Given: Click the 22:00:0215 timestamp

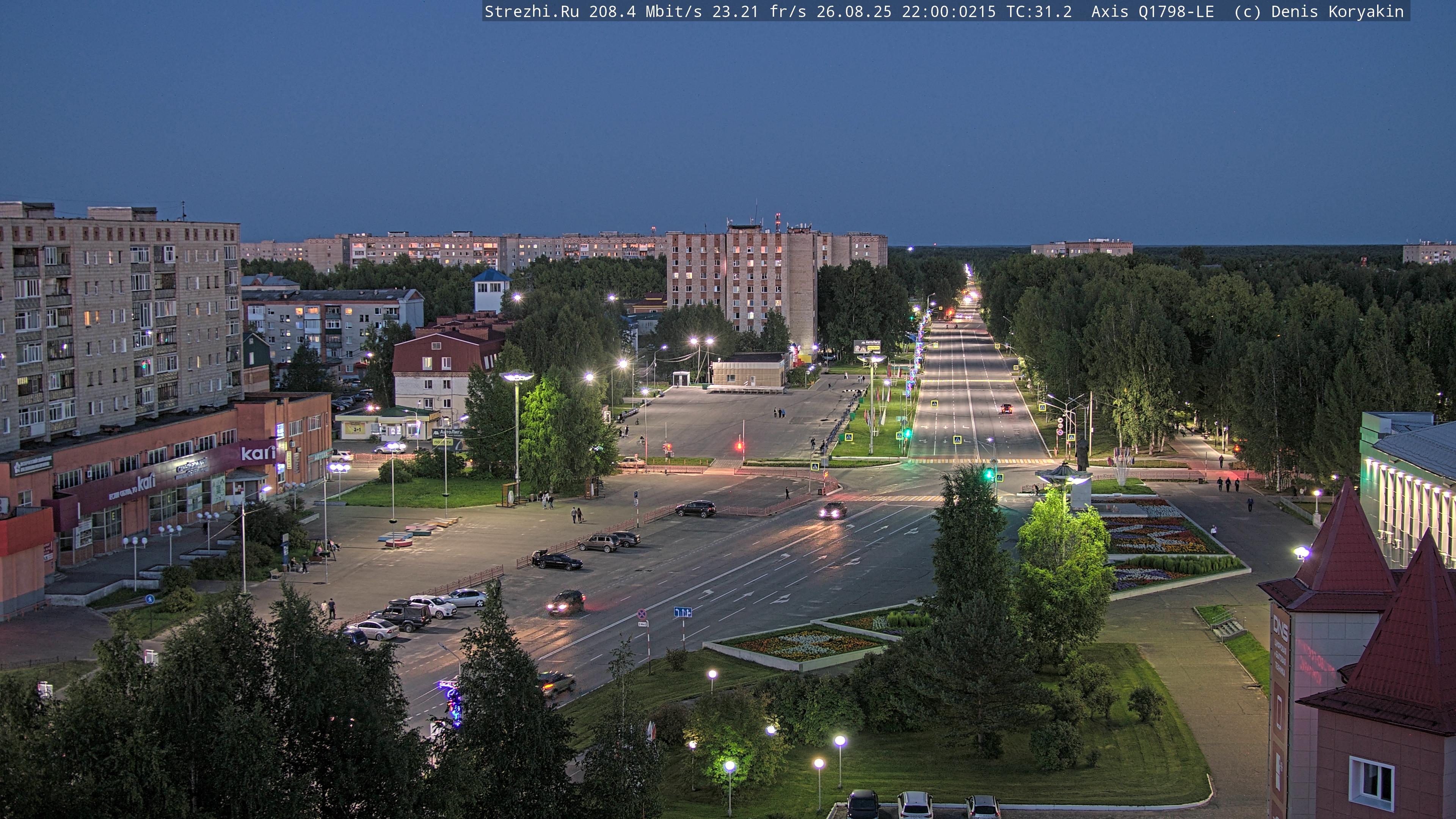Looking at the screenshot, I should [x=948, y=11].
